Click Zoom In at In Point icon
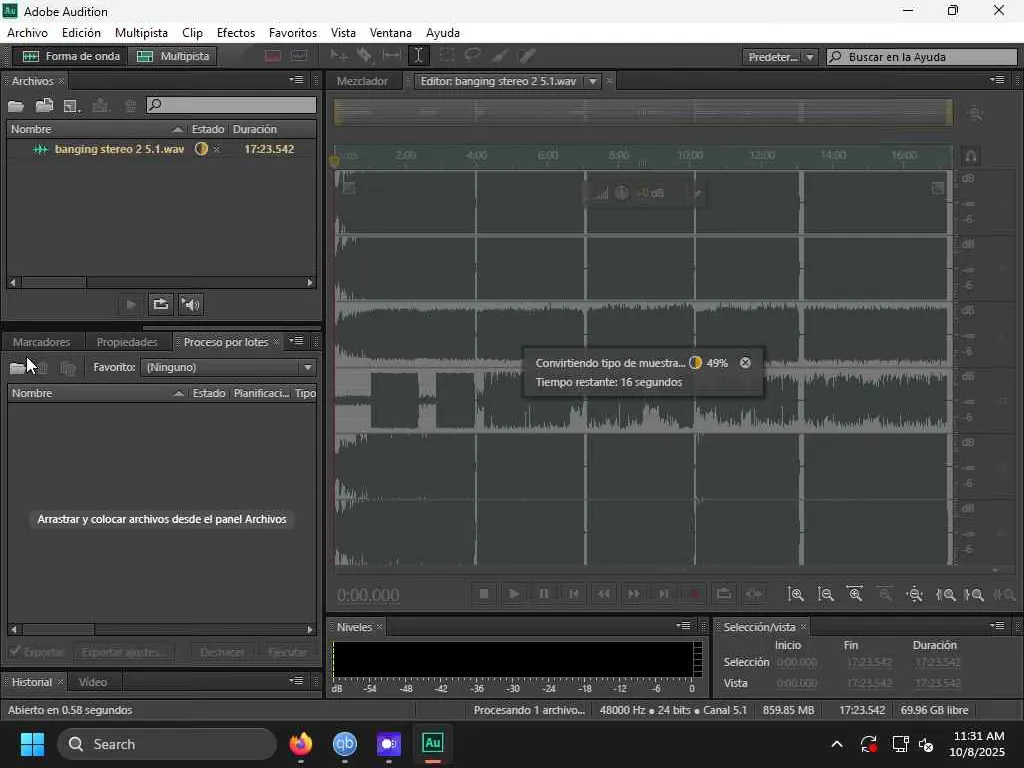The width and height of the screenshot is (1024, 768). [x=946, y=594]
